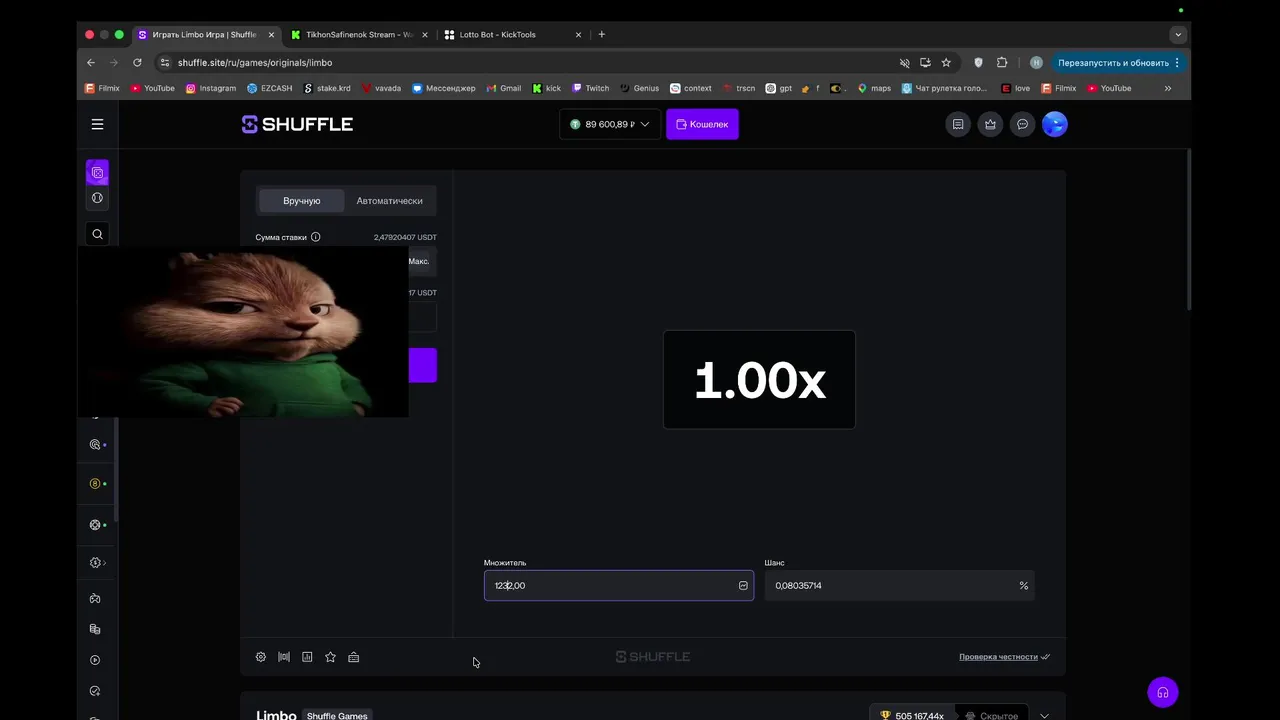Screen dimensions: 1280x720
Task: Add Limbo to favorites with star icon
Action: pyautogui.click(x=330, y=657)
